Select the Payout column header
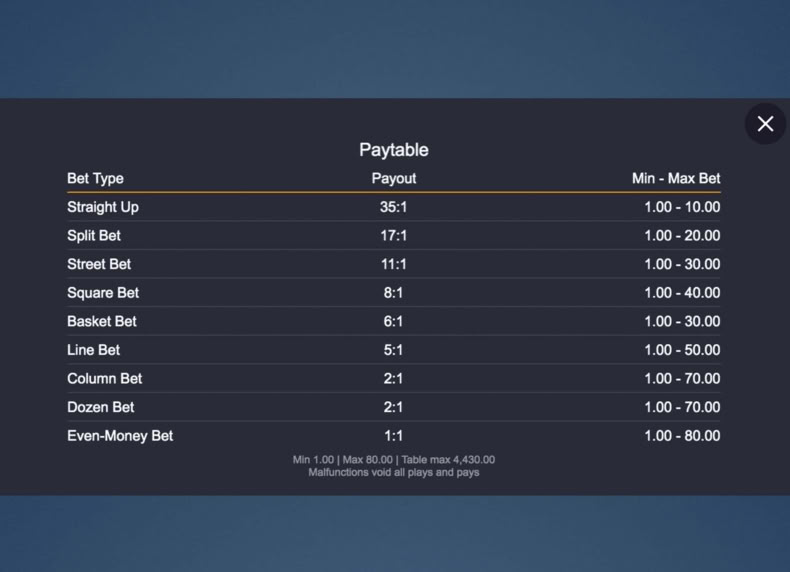 pyautogui.click(x=393, y=178)
